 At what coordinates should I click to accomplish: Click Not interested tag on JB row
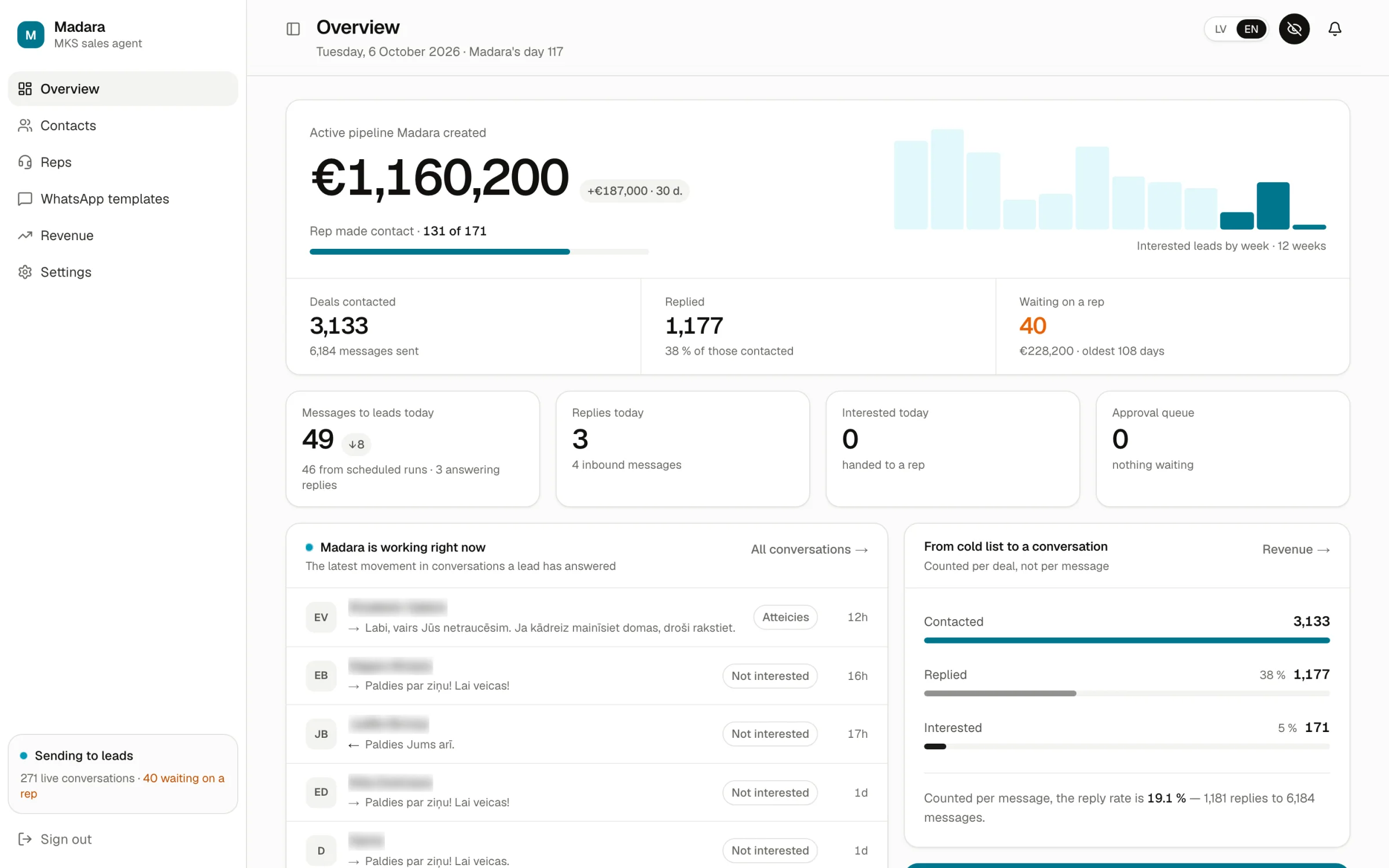coord(770,733)
